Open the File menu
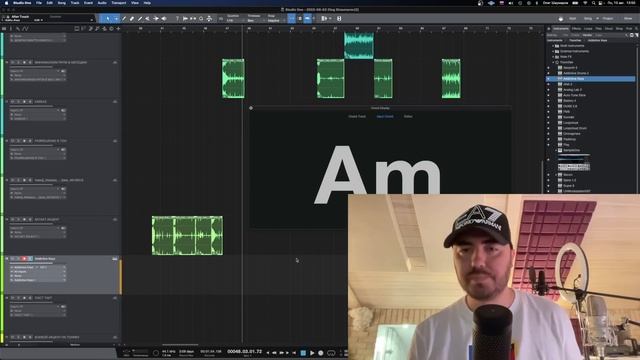 (39, 3)
